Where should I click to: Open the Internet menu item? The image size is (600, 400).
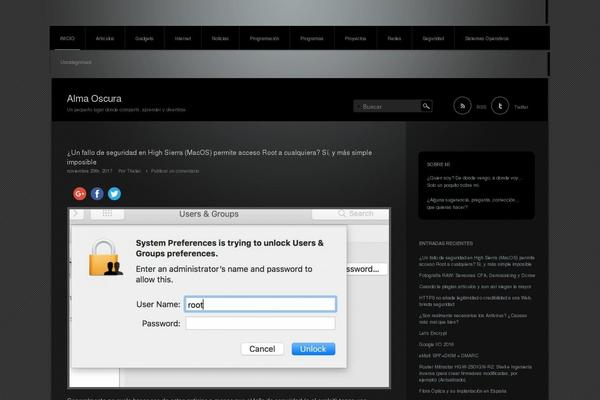click(x=183, y=38)
